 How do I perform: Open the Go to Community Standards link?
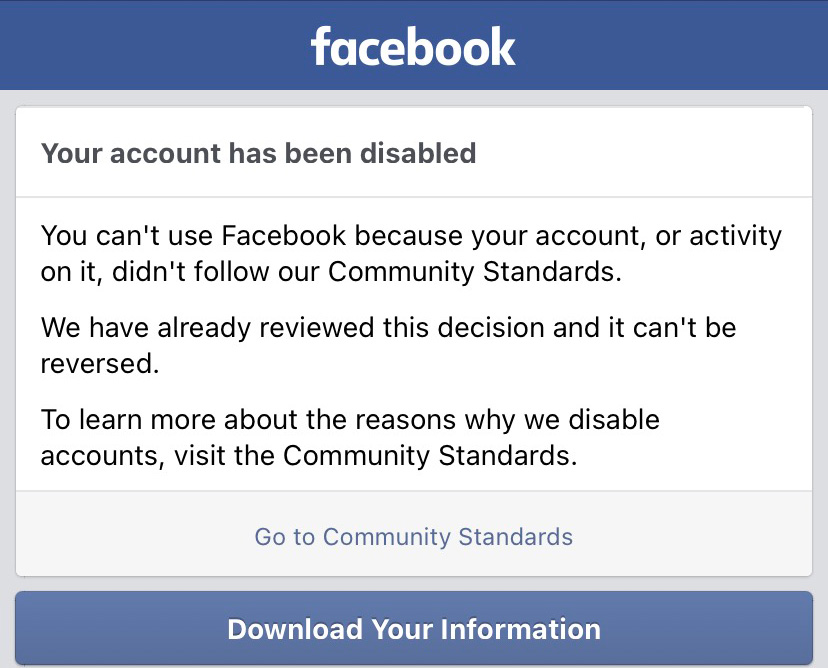coord(413,536)
